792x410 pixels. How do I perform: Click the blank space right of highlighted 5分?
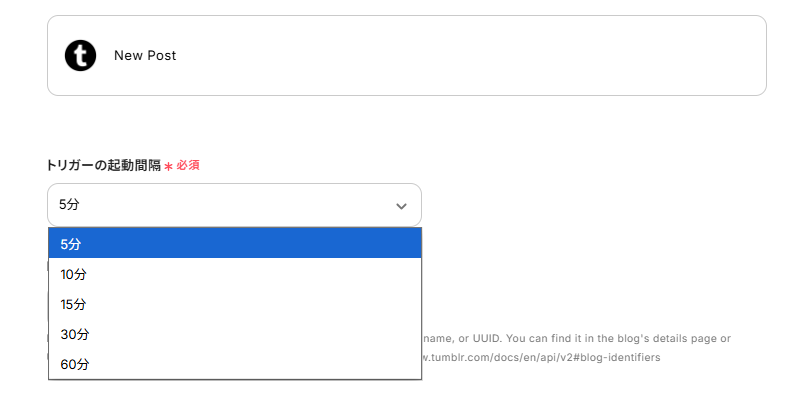pyautogui.click(x=250, y=243)
